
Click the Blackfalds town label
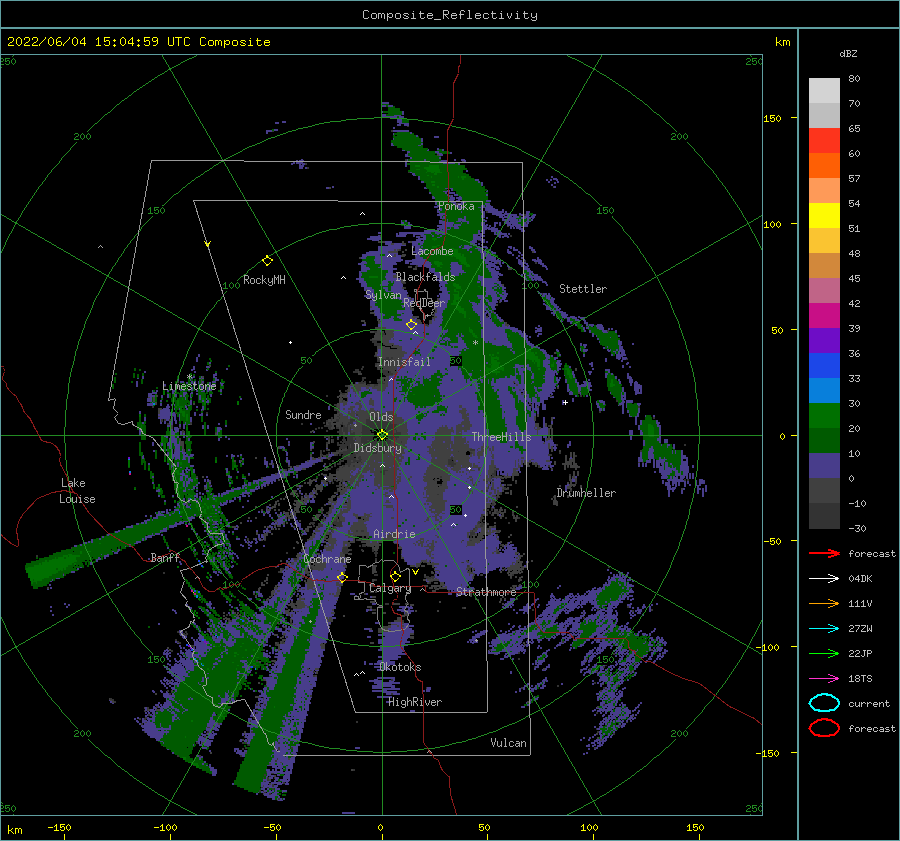[425, 277]
